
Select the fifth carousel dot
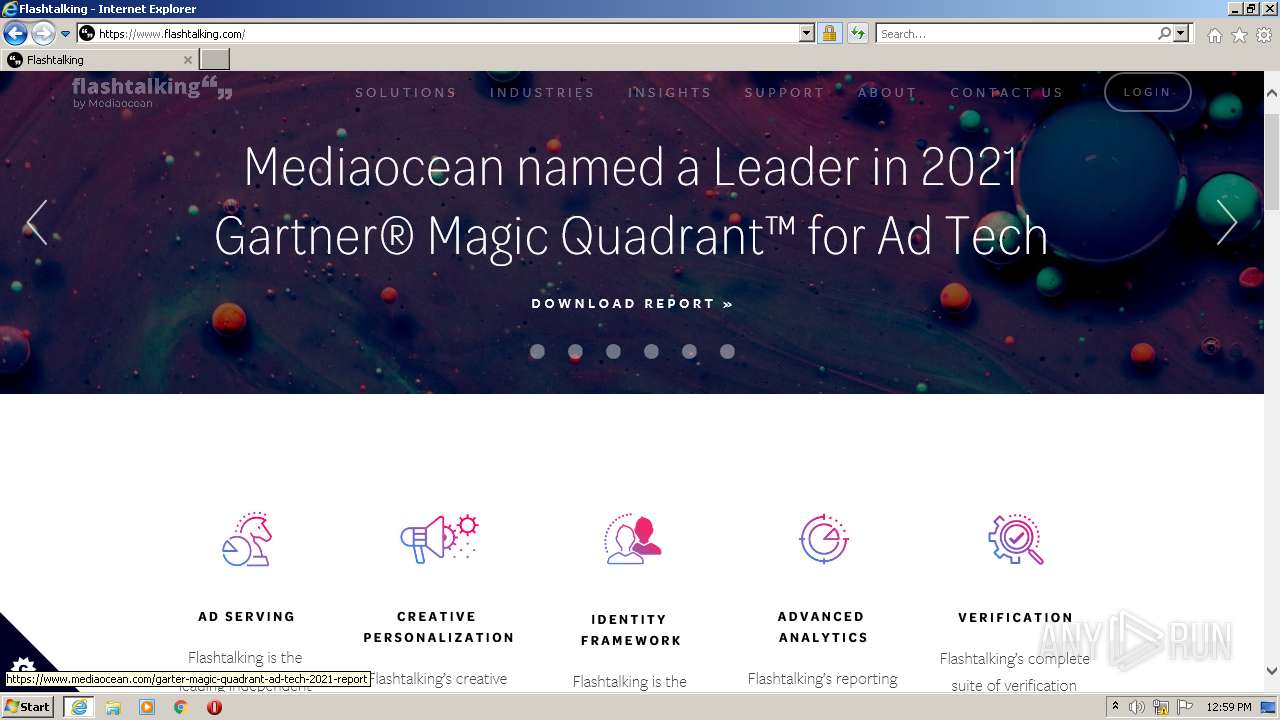(x=689, y=351)
